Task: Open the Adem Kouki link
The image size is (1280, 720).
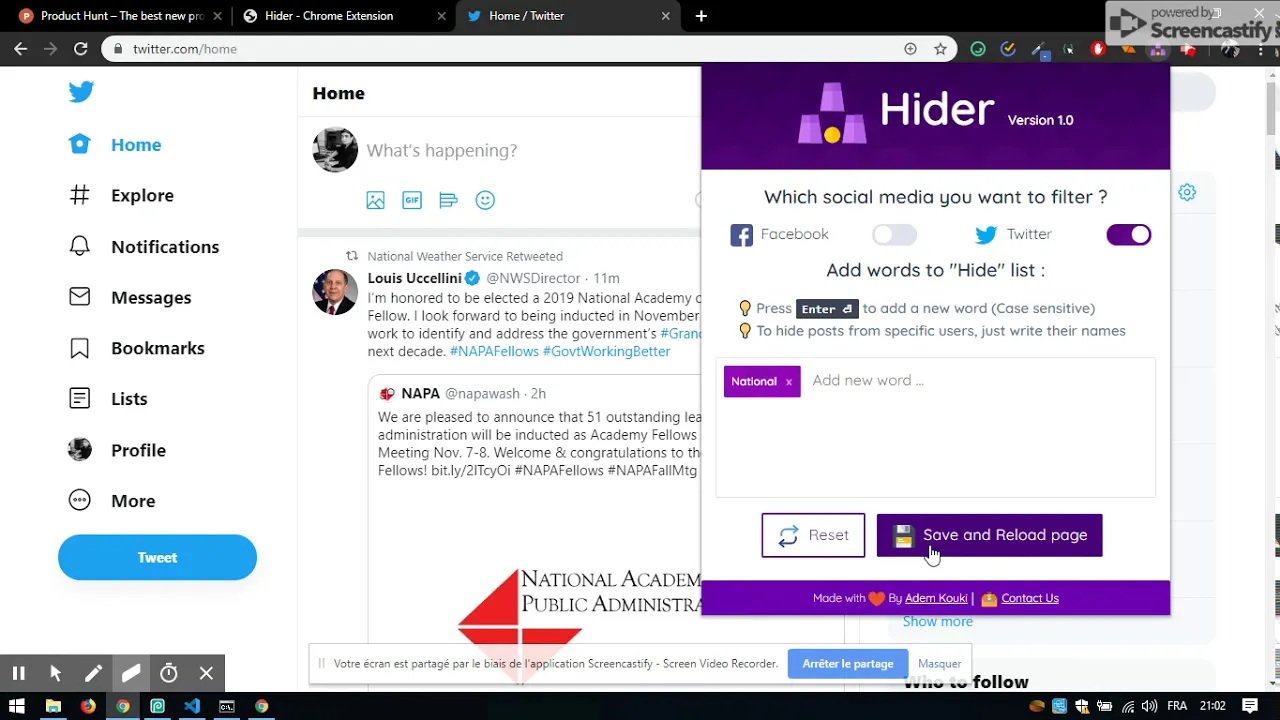Action: (936, 598)
